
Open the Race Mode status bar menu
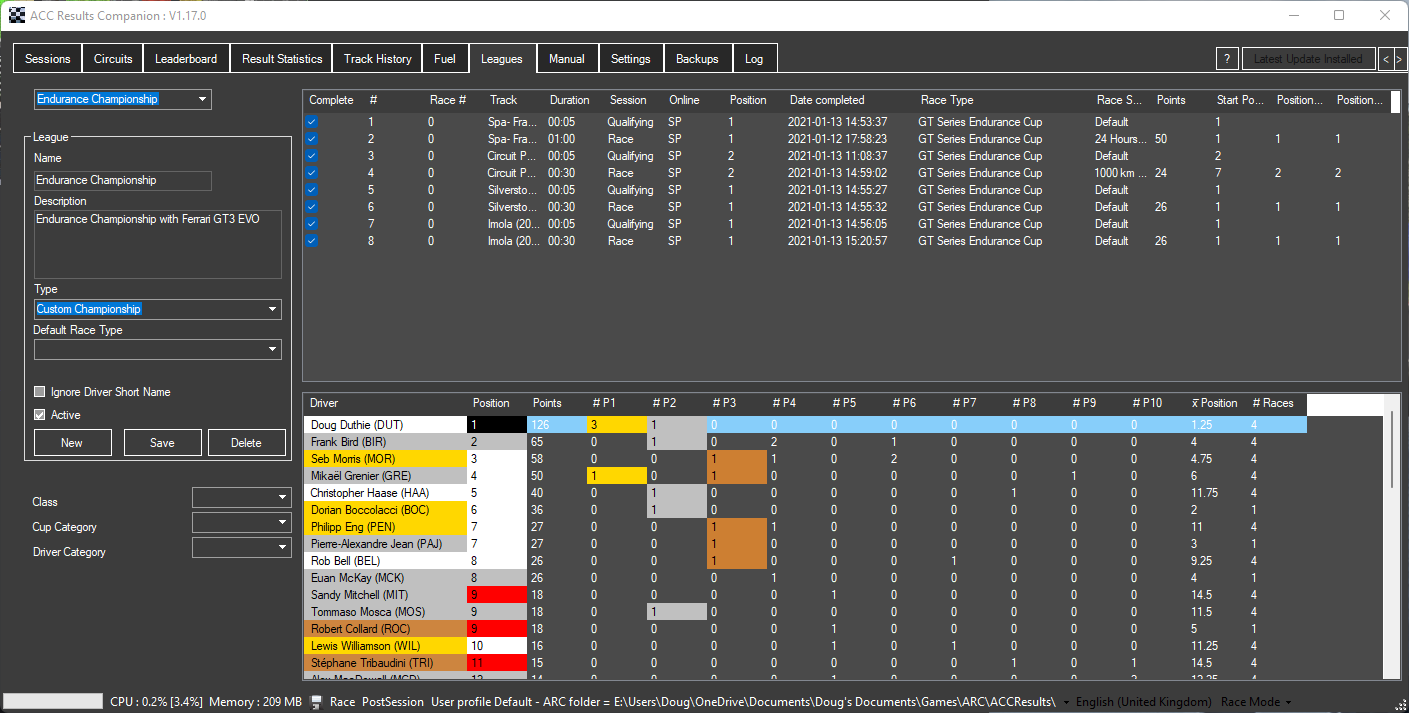pos(1256,702)
